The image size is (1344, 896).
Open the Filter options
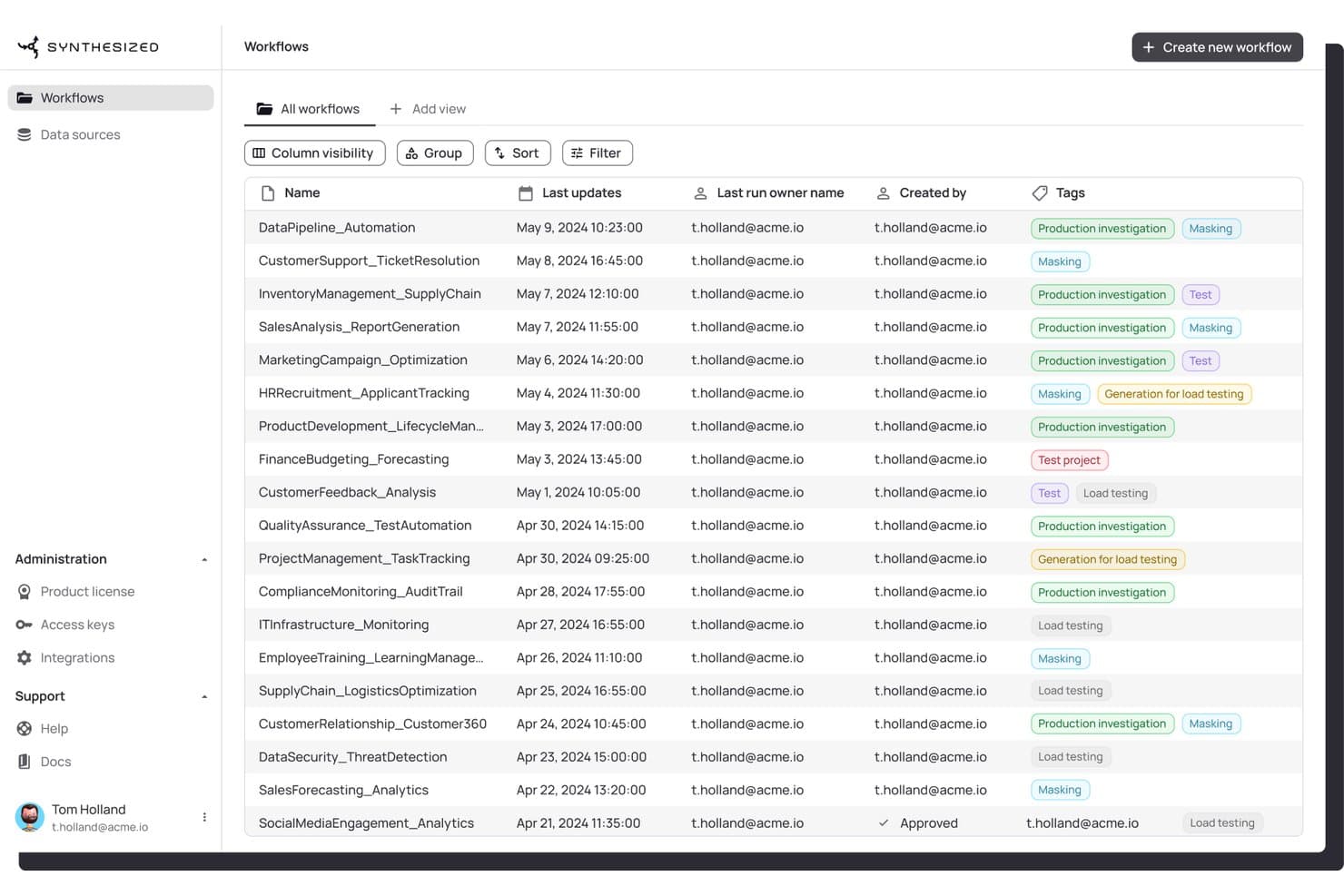click(x=598, y=153)
